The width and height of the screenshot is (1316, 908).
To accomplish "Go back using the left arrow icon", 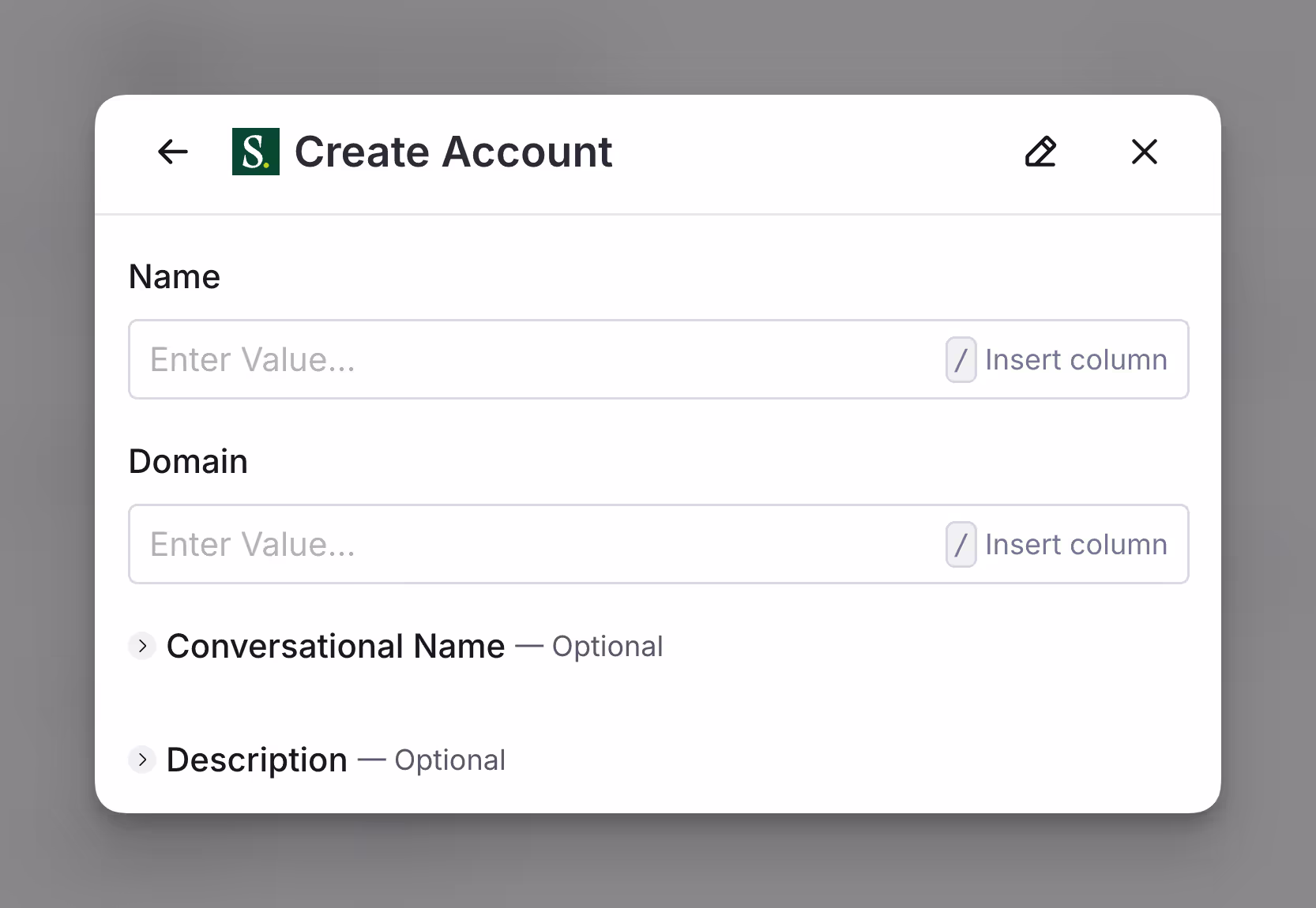I will pos(173,152).
